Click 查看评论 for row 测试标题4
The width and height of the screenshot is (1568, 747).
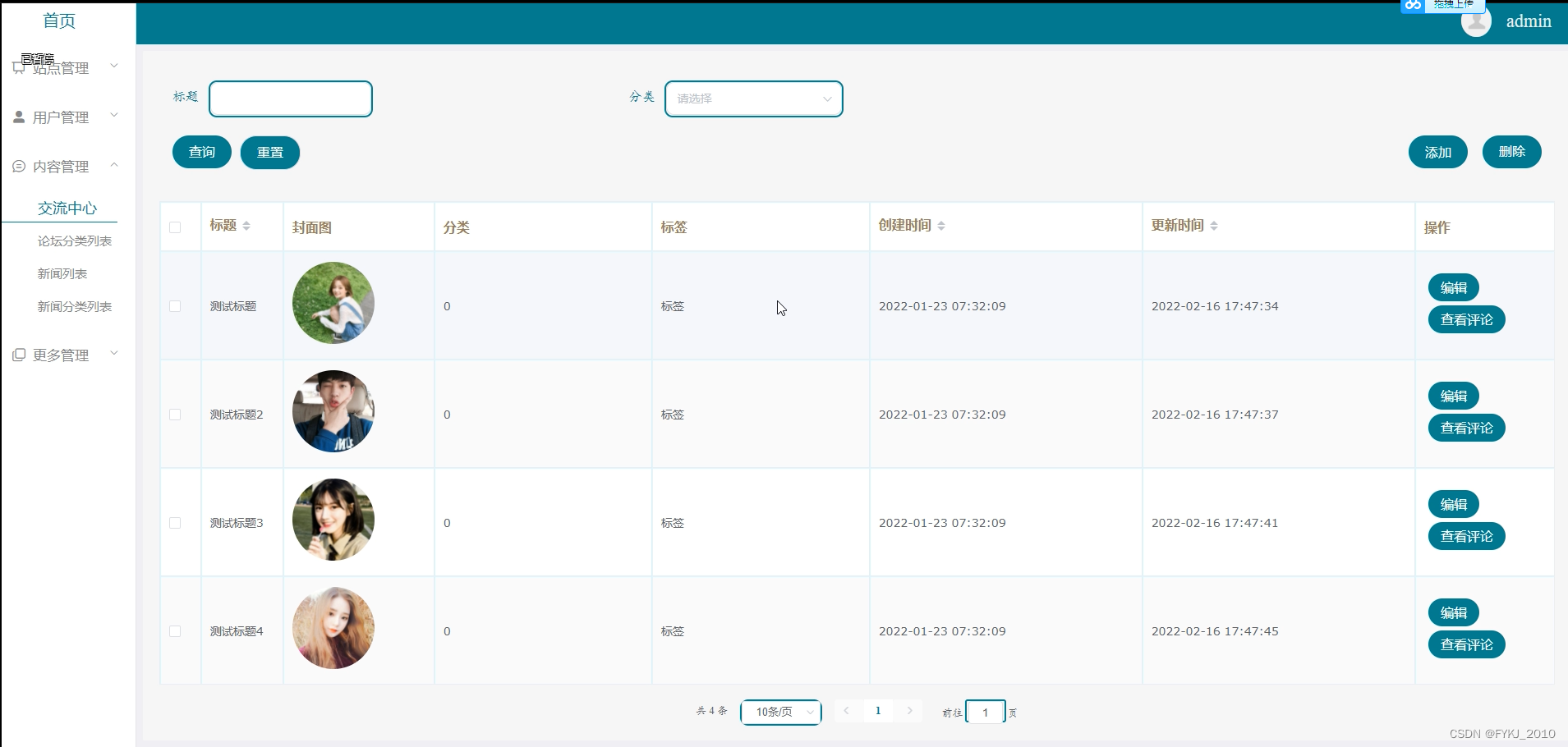point(1467,644)
